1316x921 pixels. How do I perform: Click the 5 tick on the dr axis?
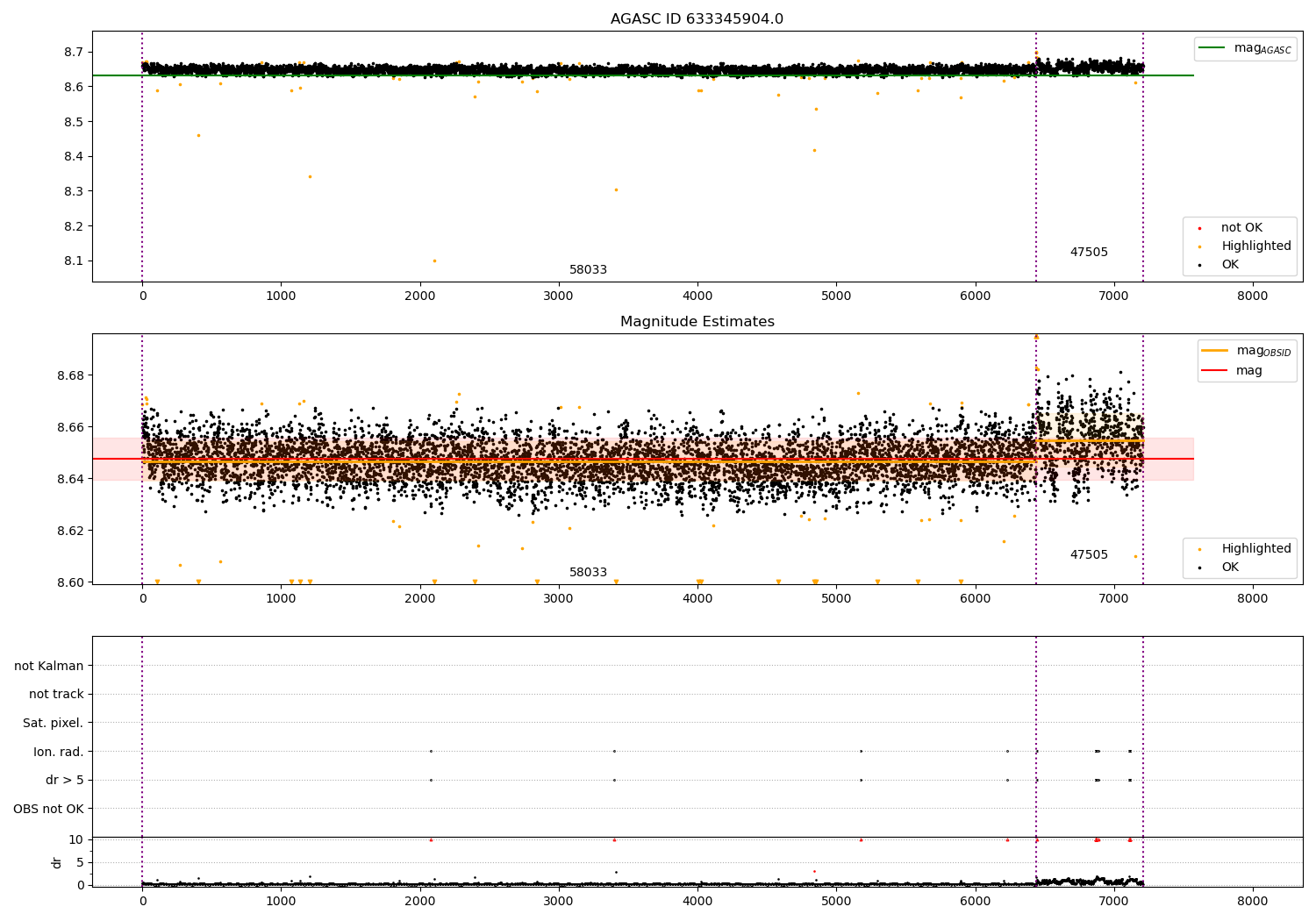[x=80, y=862]
